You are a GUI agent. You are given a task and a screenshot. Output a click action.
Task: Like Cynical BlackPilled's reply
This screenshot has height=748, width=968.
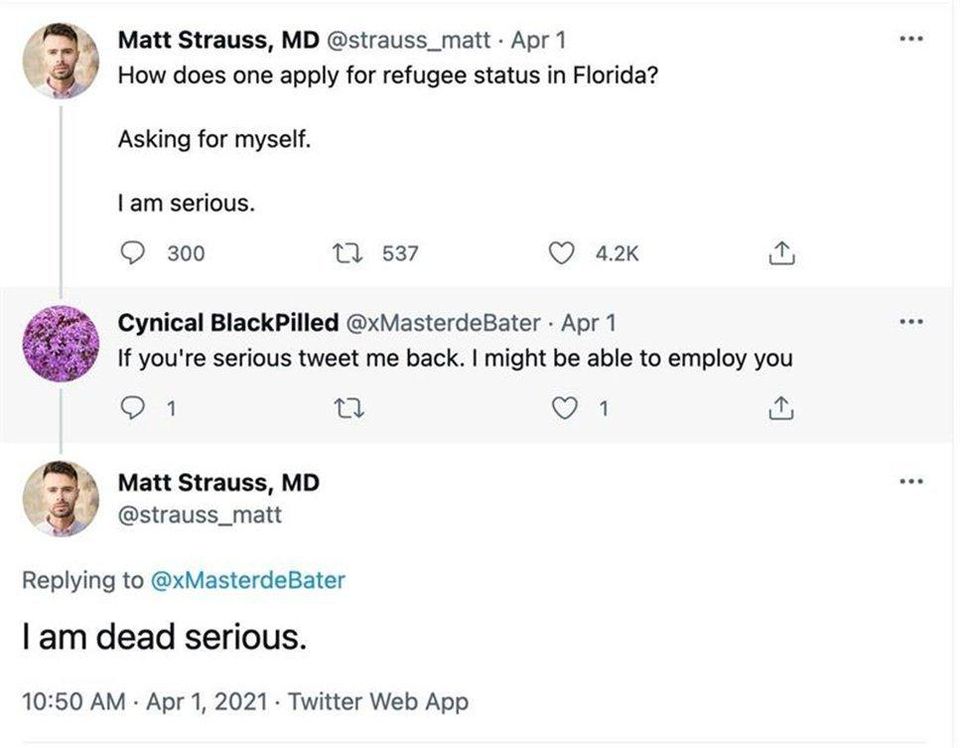click(567, 408)
